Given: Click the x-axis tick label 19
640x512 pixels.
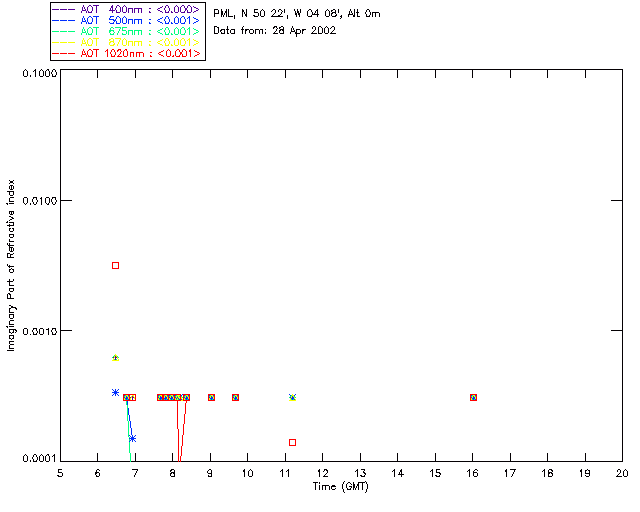Looking at the screenshot, I should [x=585, y=473].
